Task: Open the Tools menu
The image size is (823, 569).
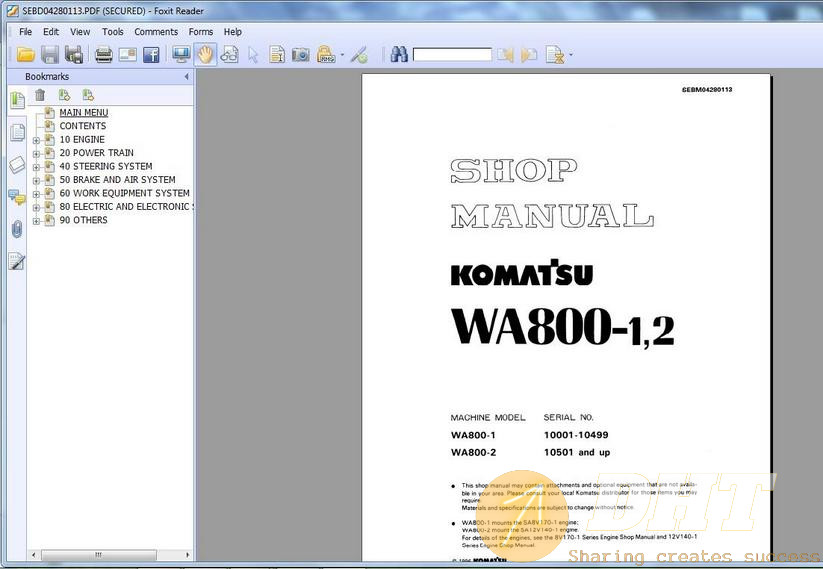Action: click(112, 31)
